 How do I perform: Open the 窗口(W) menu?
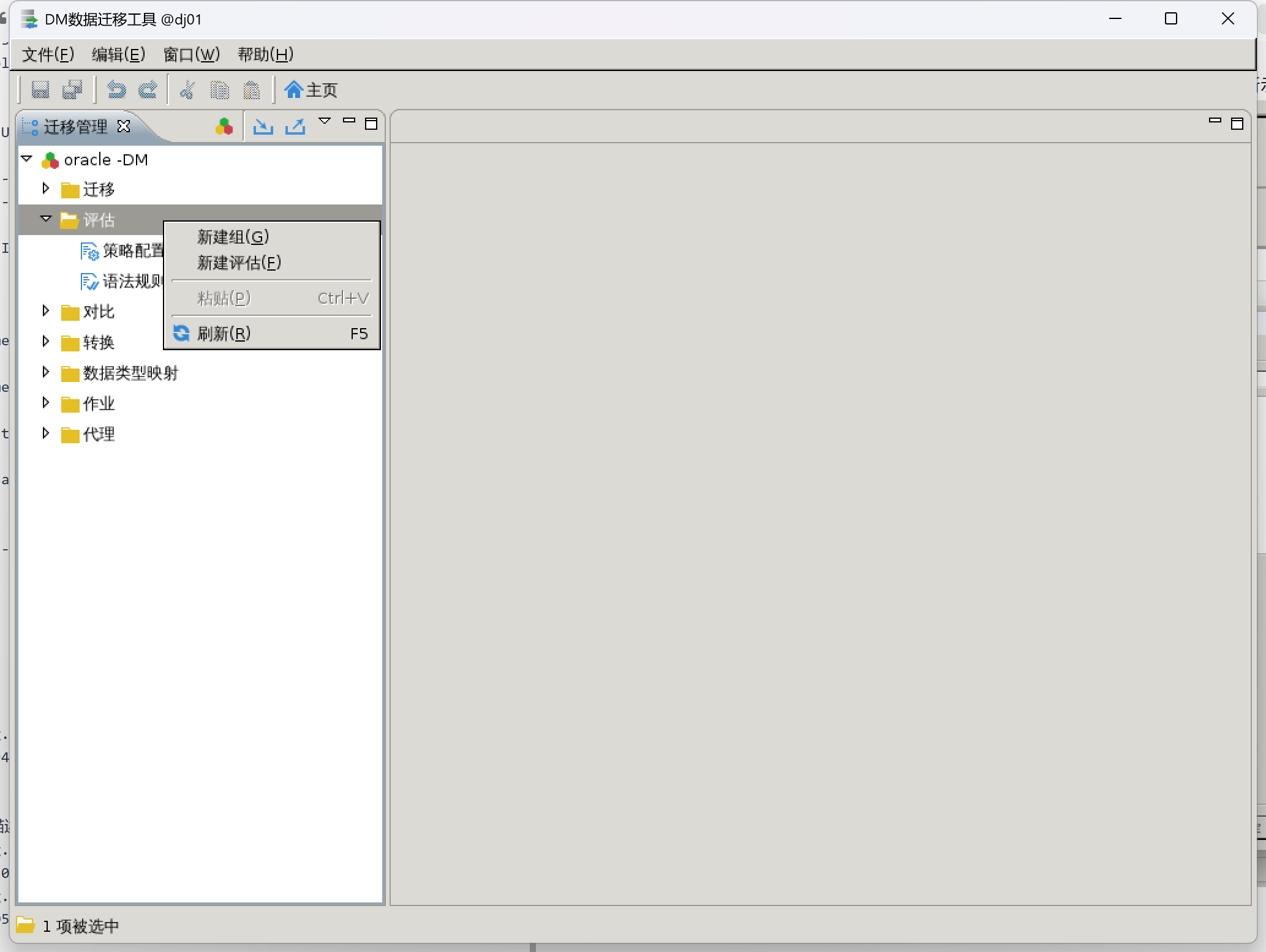[x=191, y=54]
